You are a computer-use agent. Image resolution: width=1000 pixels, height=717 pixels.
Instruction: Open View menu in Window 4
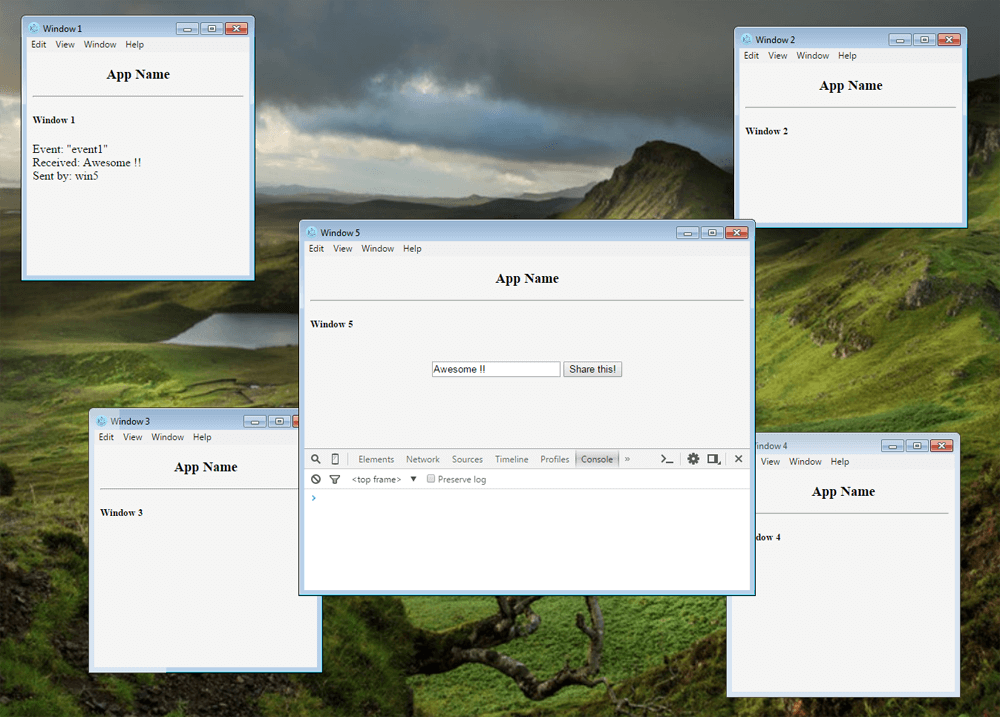(770, 461)
